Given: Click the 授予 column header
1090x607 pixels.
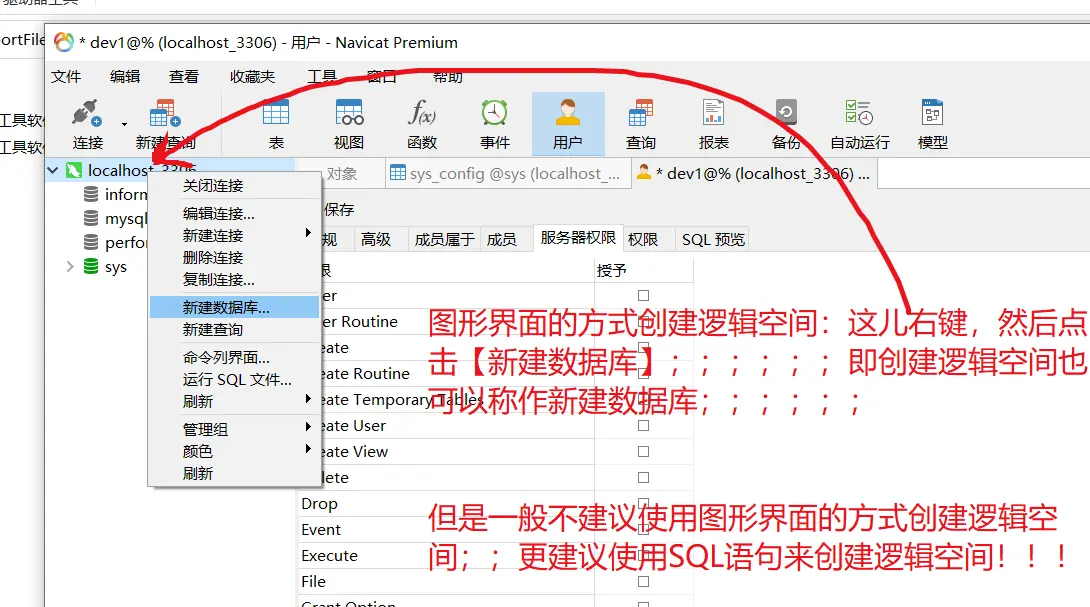Looking at the screenshot, I should pos(644,270).
